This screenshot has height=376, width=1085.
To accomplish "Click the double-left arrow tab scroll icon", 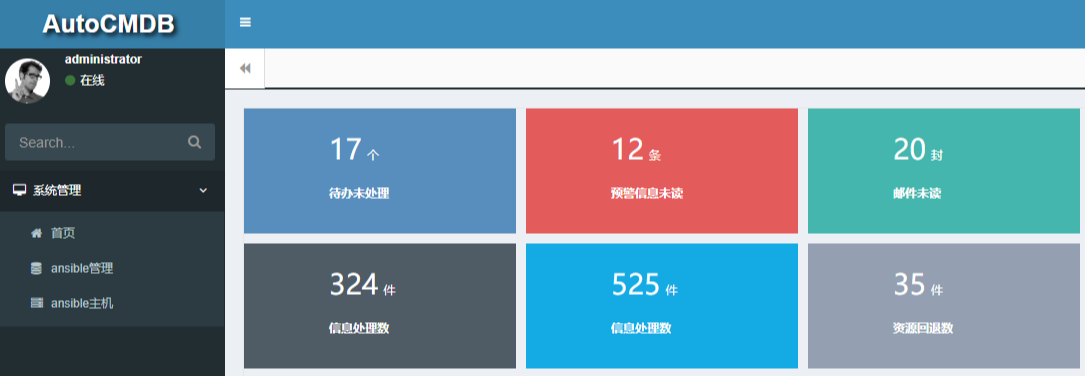I will coord(245,69).
